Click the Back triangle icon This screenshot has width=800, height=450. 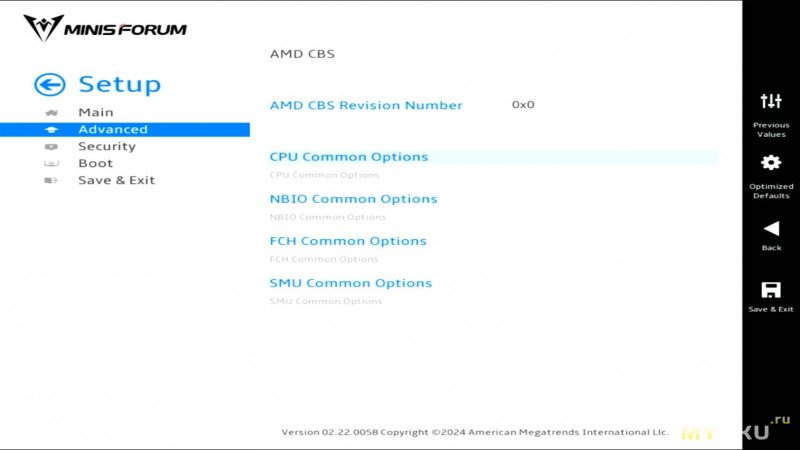click(771, 228)
